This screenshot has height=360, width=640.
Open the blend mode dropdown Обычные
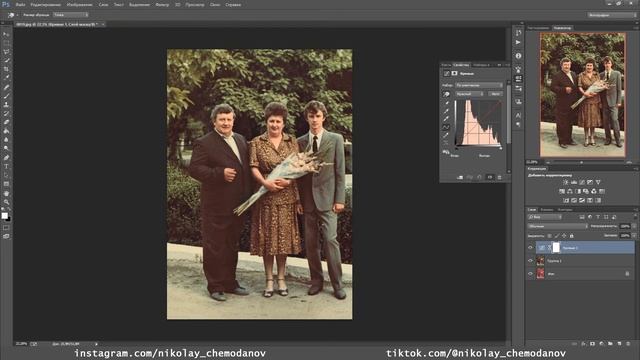pos(558,226)
